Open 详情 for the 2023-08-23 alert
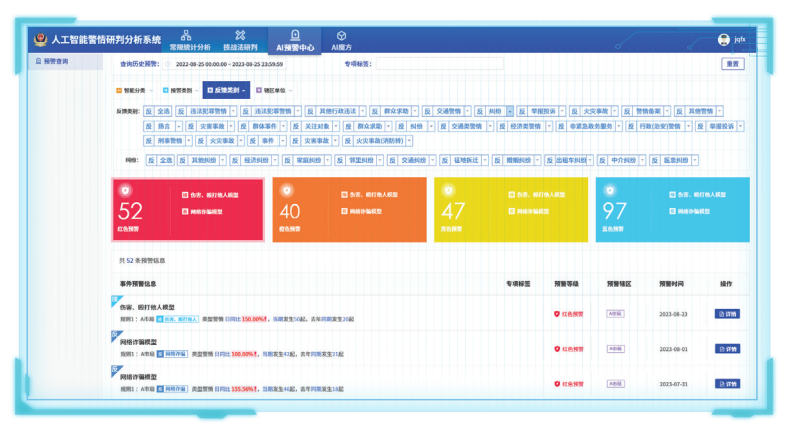 click(727, 314)
